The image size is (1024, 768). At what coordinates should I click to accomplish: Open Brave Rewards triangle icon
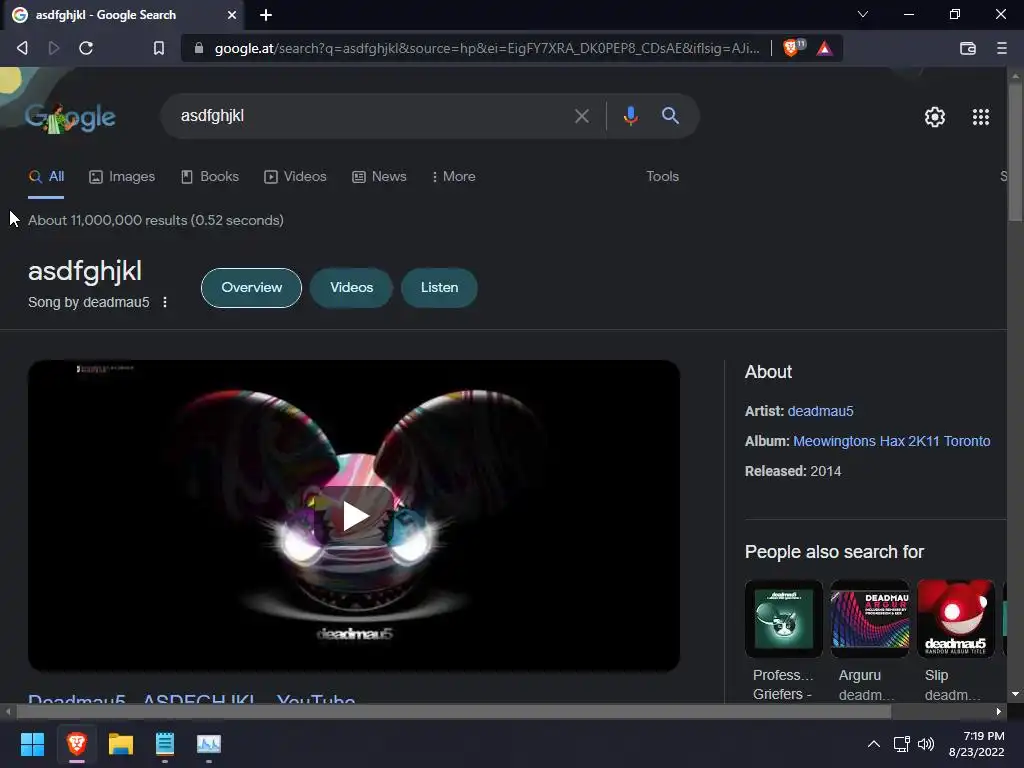[x=825, y=48]
